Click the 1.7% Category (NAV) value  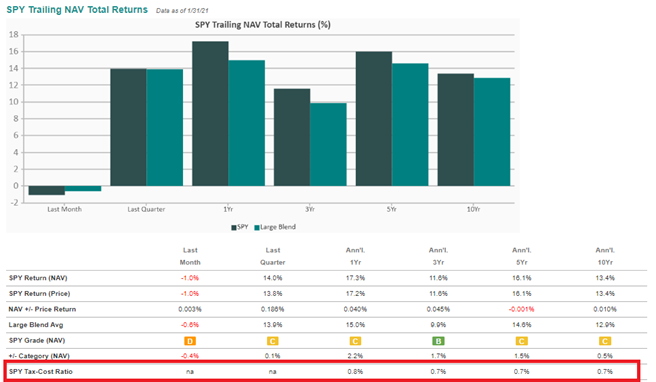point(438,356)
